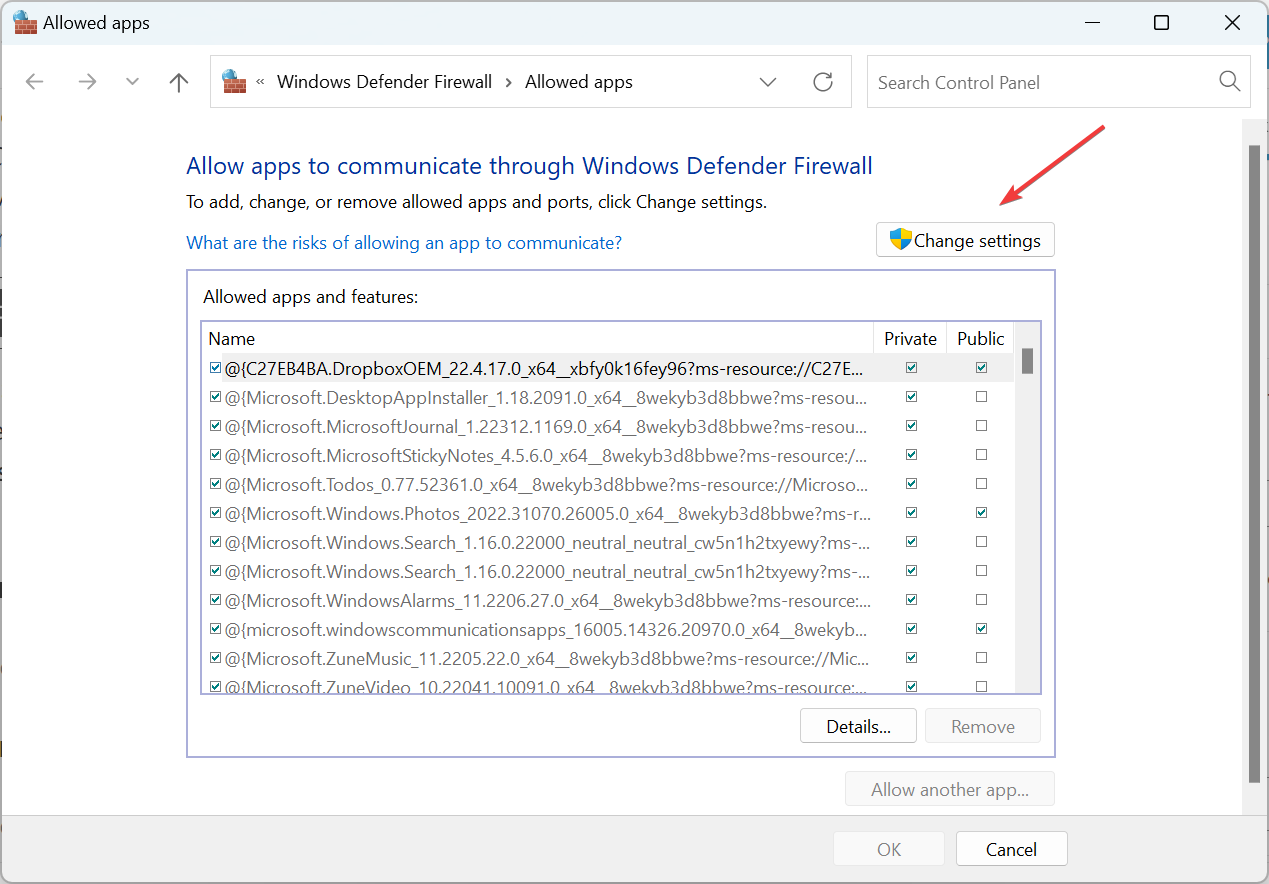Click the OK button
1269x884 pixels.
coord(889,849)
